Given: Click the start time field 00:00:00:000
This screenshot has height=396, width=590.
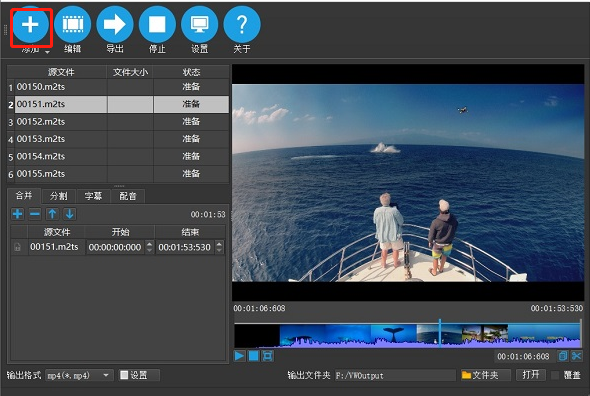Looking at the screenshot, I should 115,247.
